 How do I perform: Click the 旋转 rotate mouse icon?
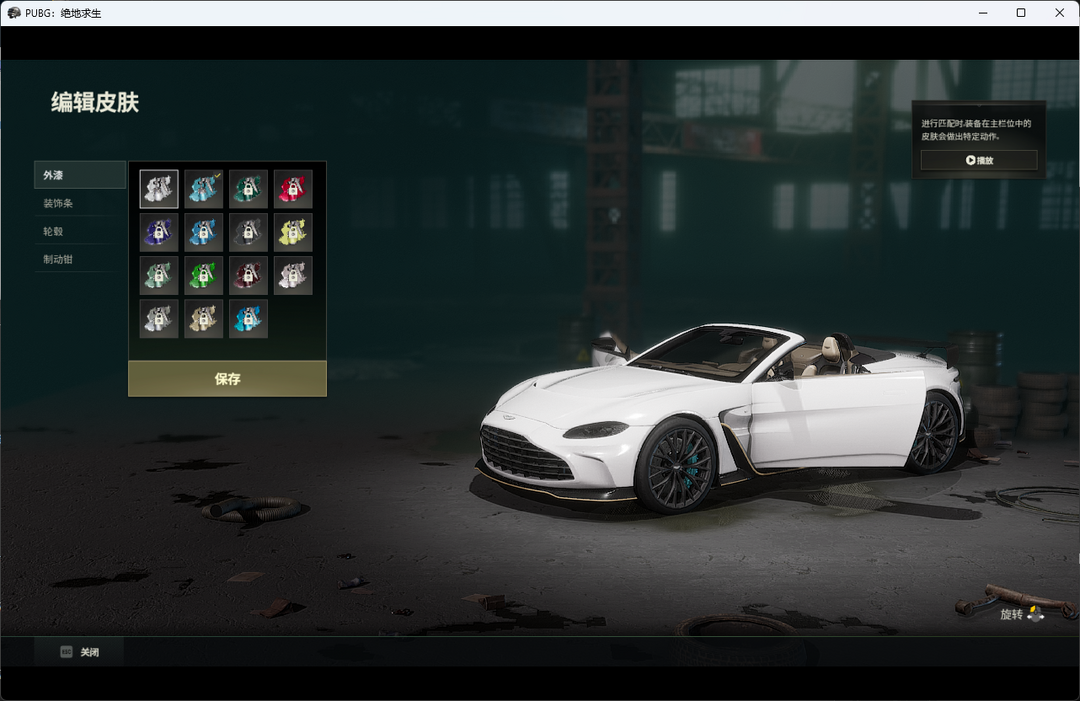(x=1036, y=614)
